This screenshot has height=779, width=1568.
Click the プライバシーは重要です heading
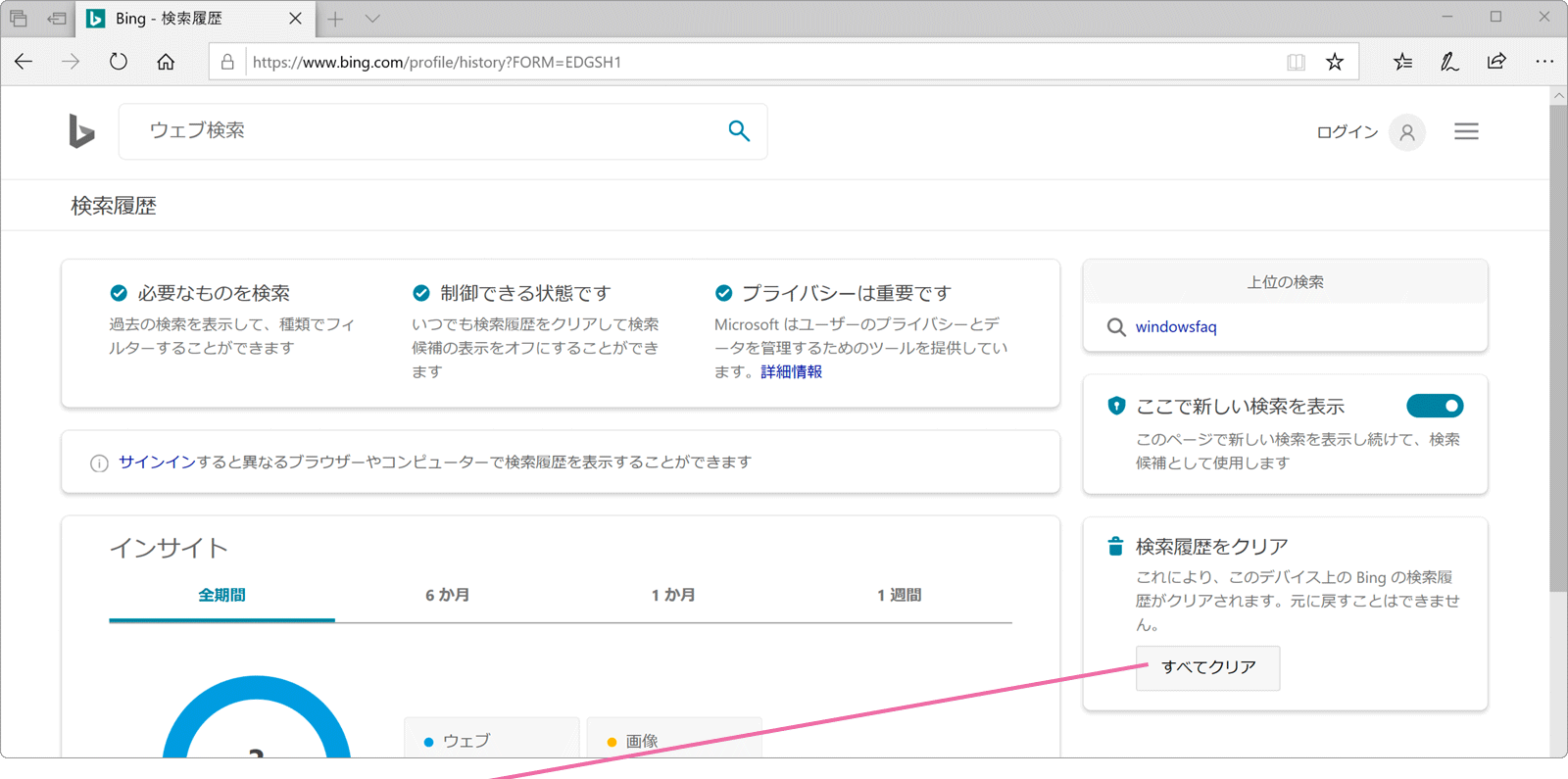(x=847, y=293)
